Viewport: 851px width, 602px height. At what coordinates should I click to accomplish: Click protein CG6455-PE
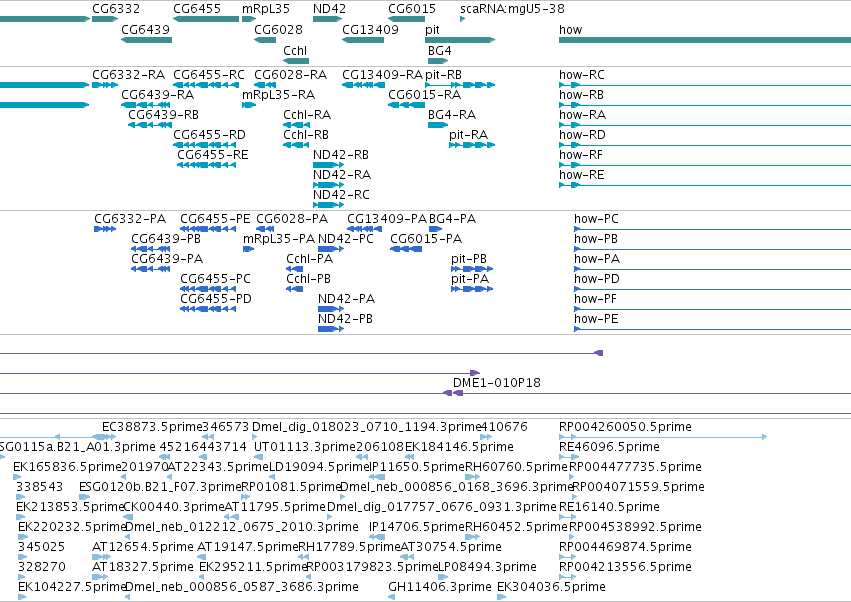click(215, 219)
